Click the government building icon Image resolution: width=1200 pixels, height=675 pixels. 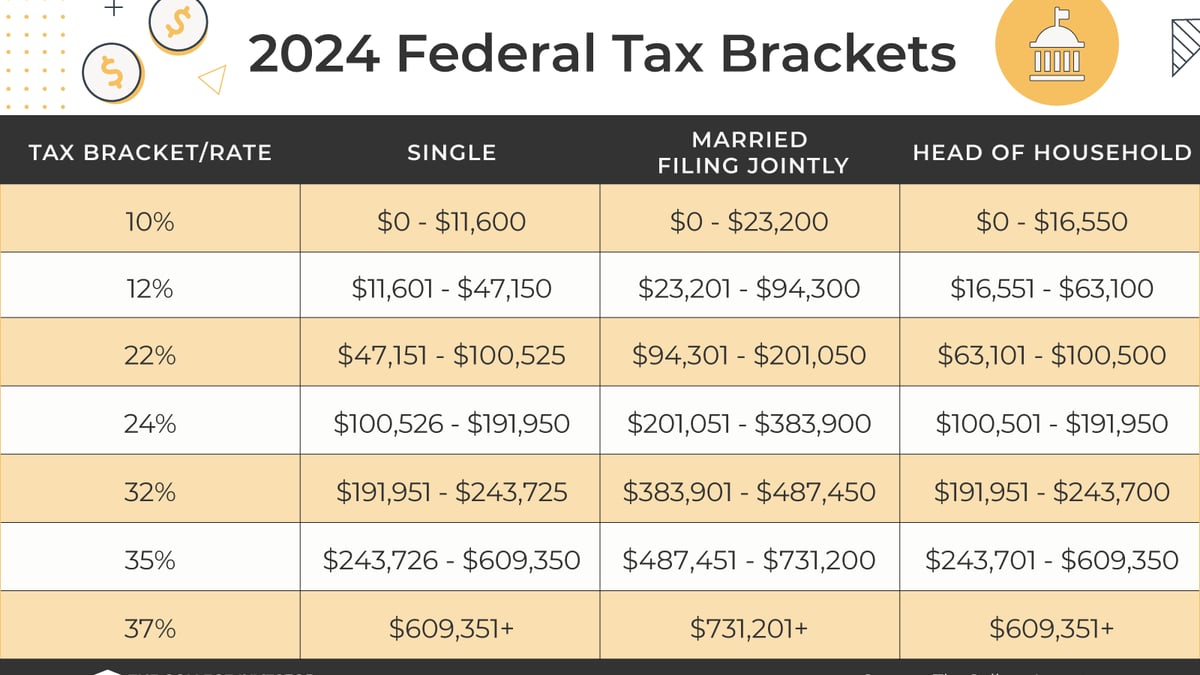pyautogui.click(x=1055, y=52)
